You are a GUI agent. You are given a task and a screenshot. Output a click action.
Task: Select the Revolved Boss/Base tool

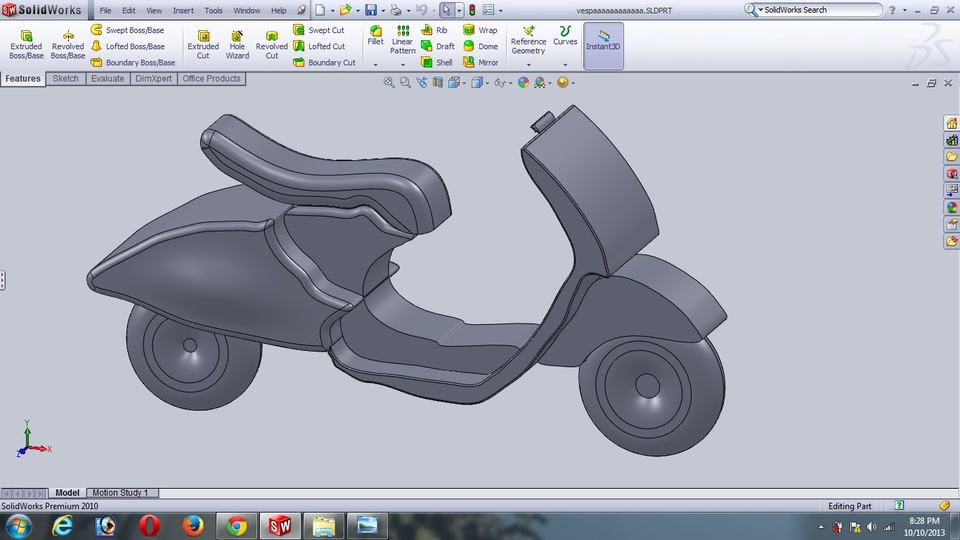pos(67,45)
